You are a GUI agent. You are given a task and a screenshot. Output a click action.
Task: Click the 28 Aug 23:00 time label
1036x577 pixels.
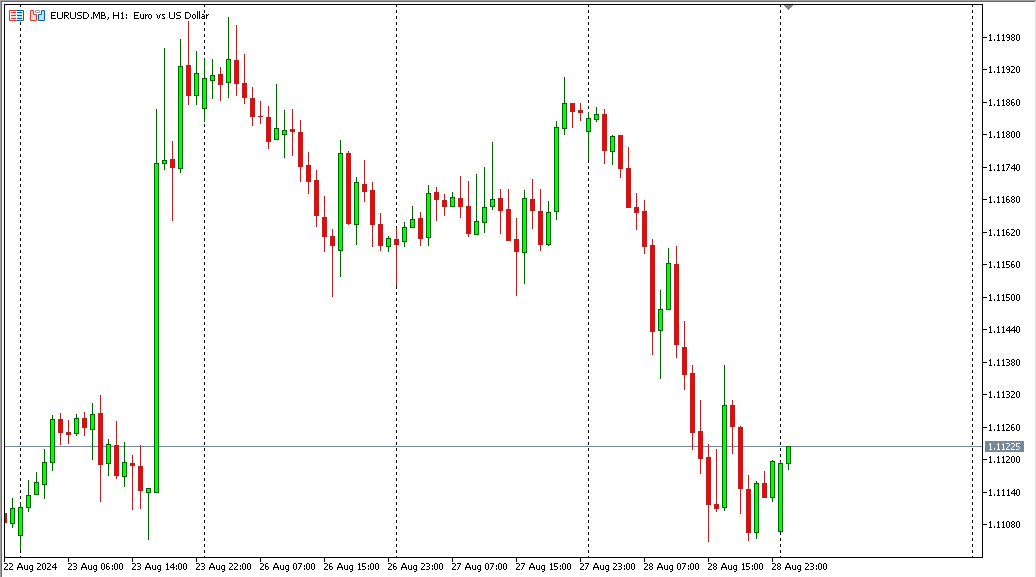(799, 566)
